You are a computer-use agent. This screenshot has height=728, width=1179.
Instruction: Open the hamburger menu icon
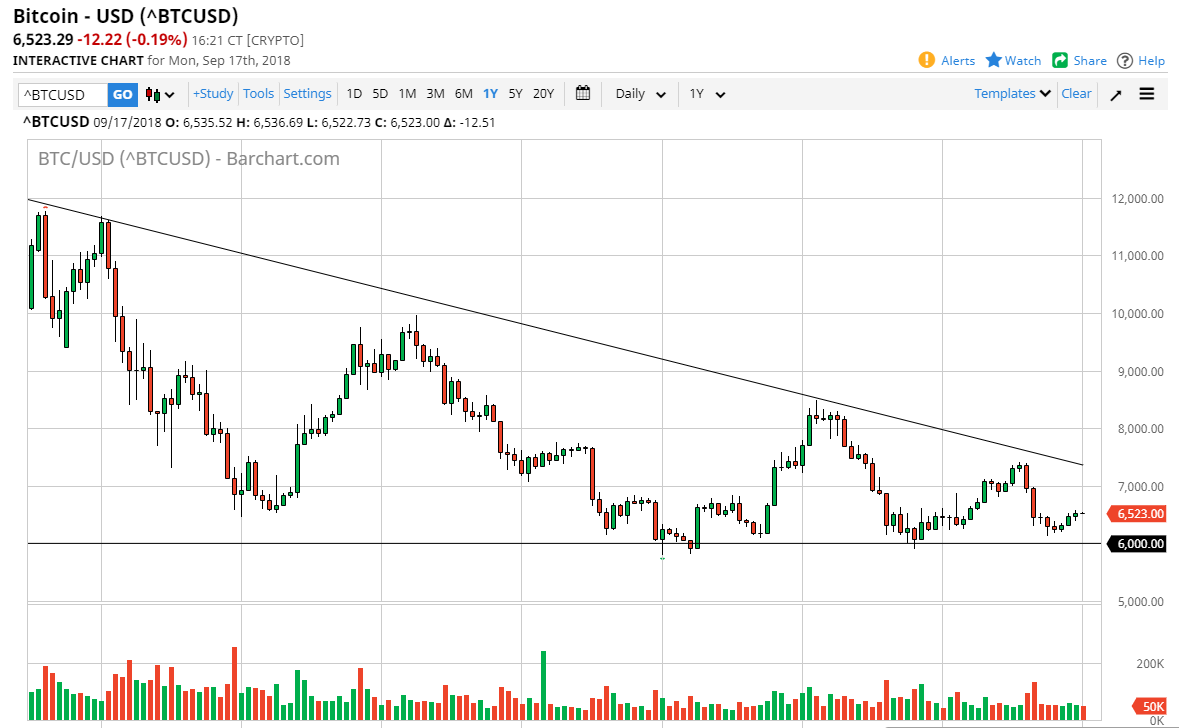[1147, 94]
